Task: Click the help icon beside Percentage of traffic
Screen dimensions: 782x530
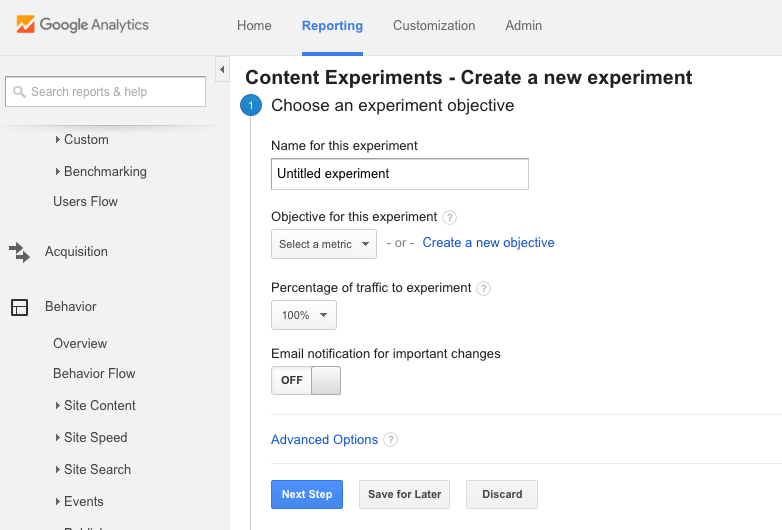Action: (483, 289)
